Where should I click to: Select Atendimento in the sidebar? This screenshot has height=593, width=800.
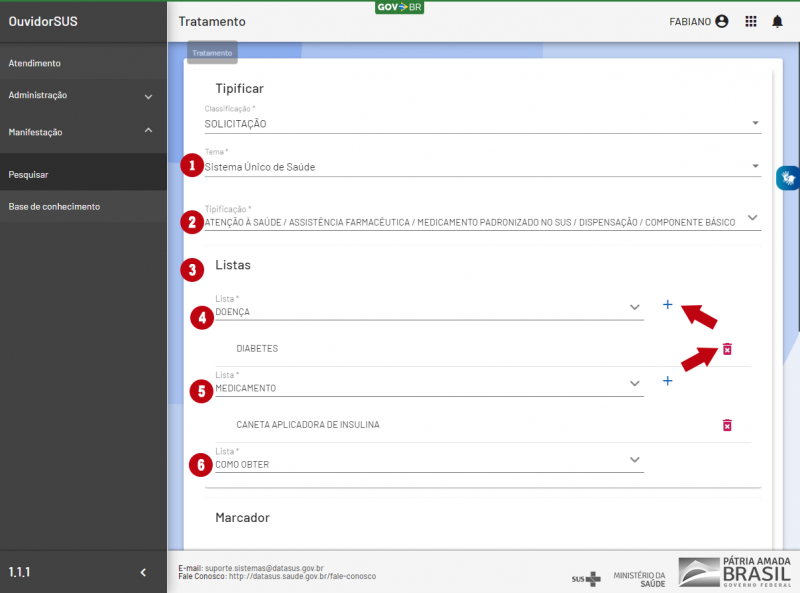coord(35,63)
